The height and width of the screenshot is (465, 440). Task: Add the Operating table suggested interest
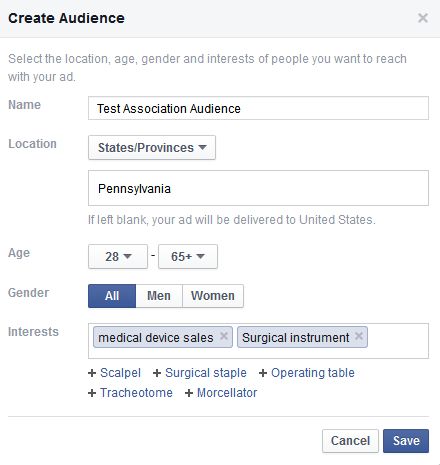(x=307, y=373)
